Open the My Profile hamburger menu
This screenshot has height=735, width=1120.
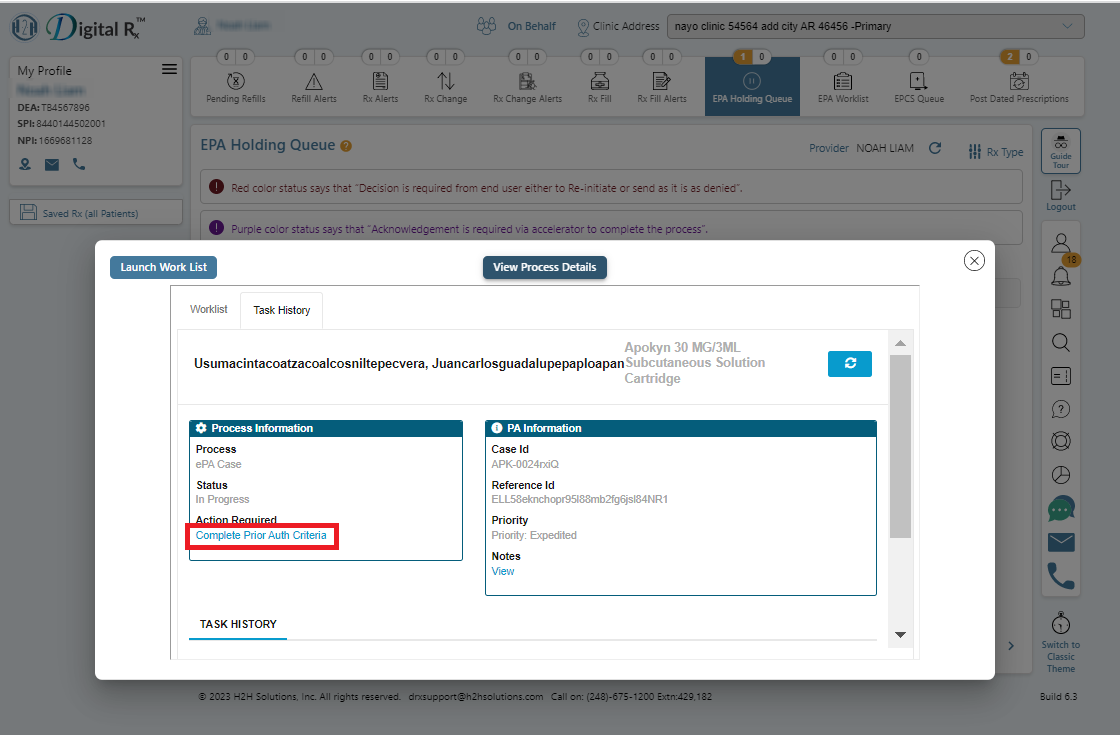169,69
